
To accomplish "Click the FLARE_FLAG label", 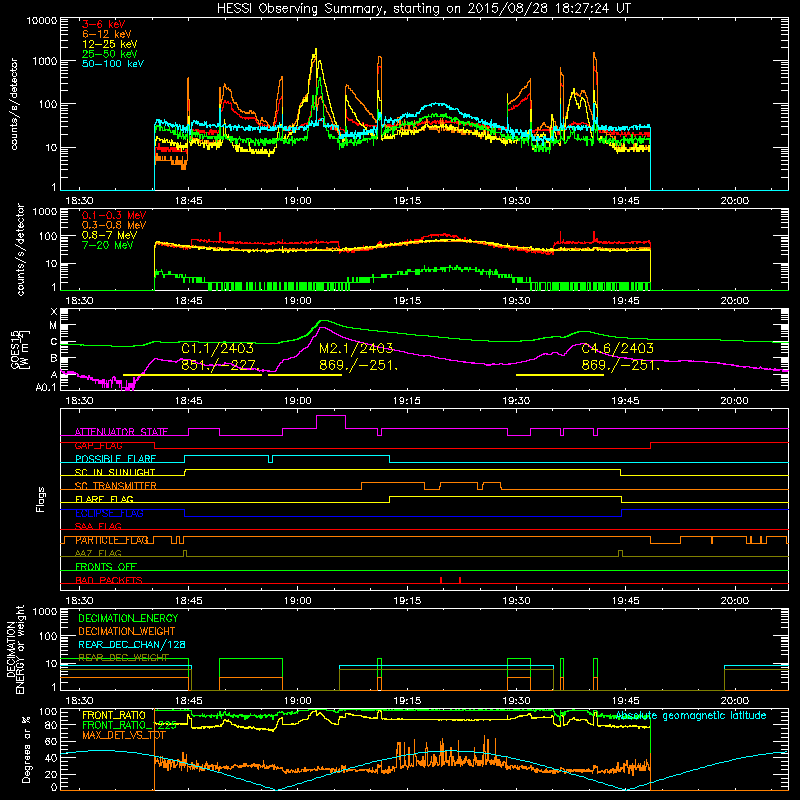I will click(104, 499).
